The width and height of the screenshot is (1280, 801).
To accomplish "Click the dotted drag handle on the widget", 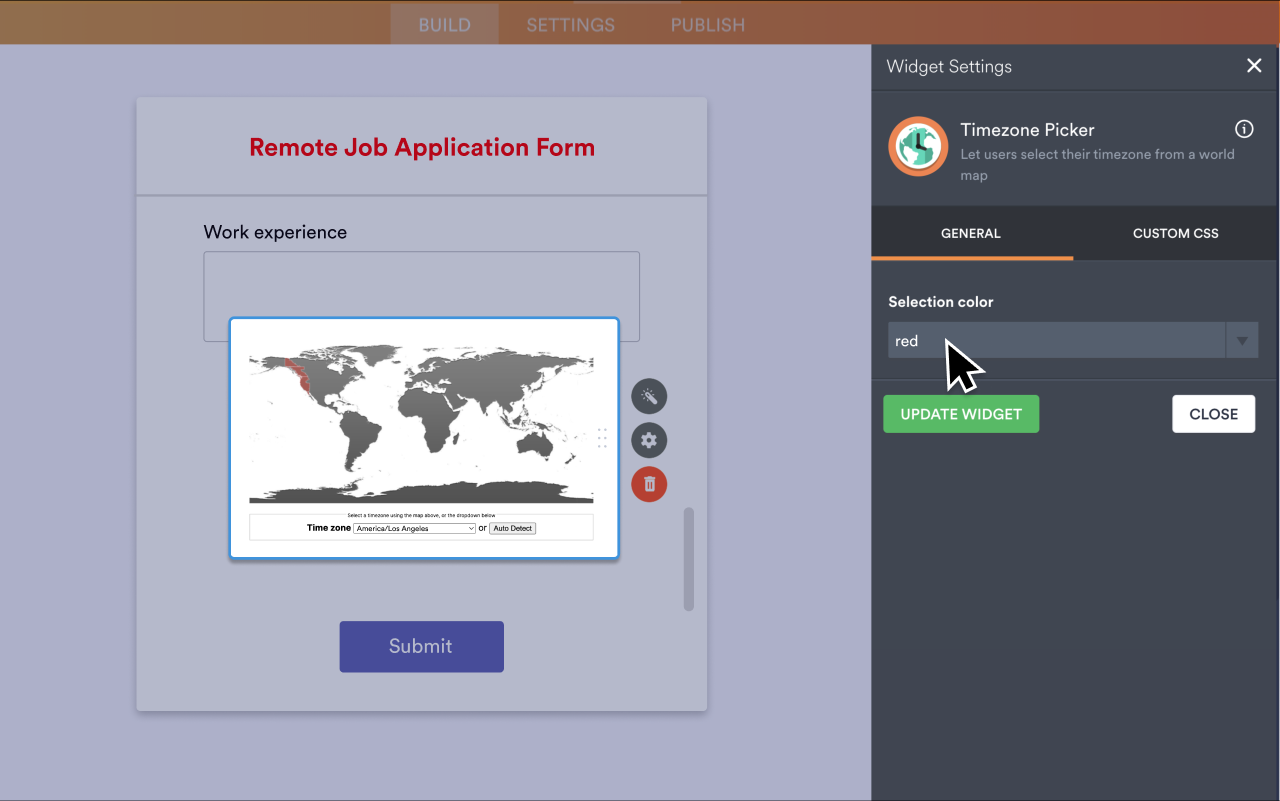I will point(602,438).
